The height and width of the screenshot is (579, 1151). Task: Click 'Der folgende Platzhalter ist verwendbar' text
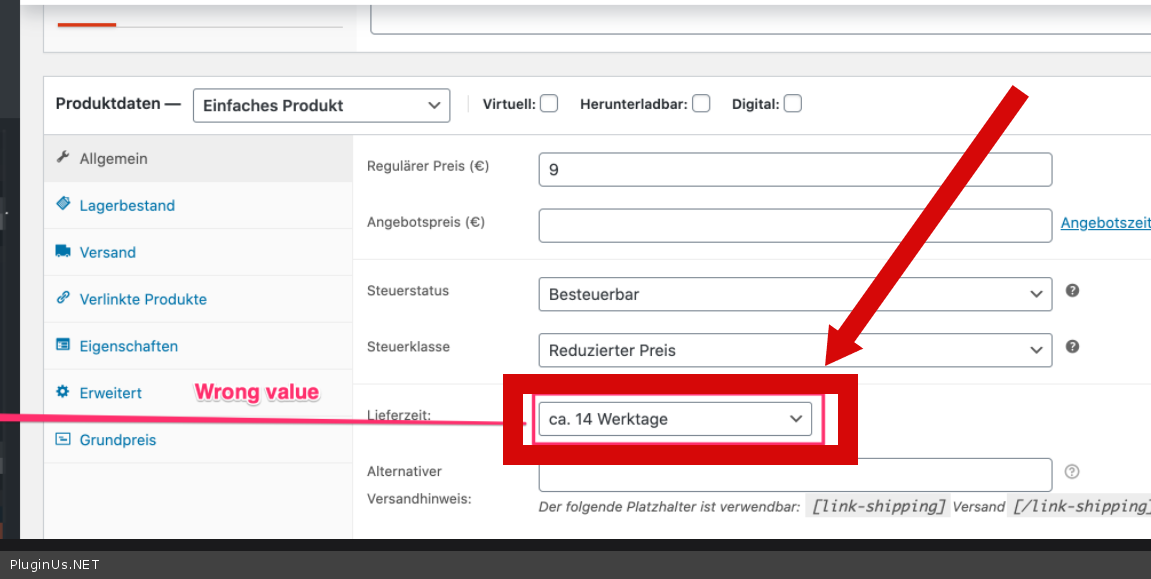(x=669, y=507)
